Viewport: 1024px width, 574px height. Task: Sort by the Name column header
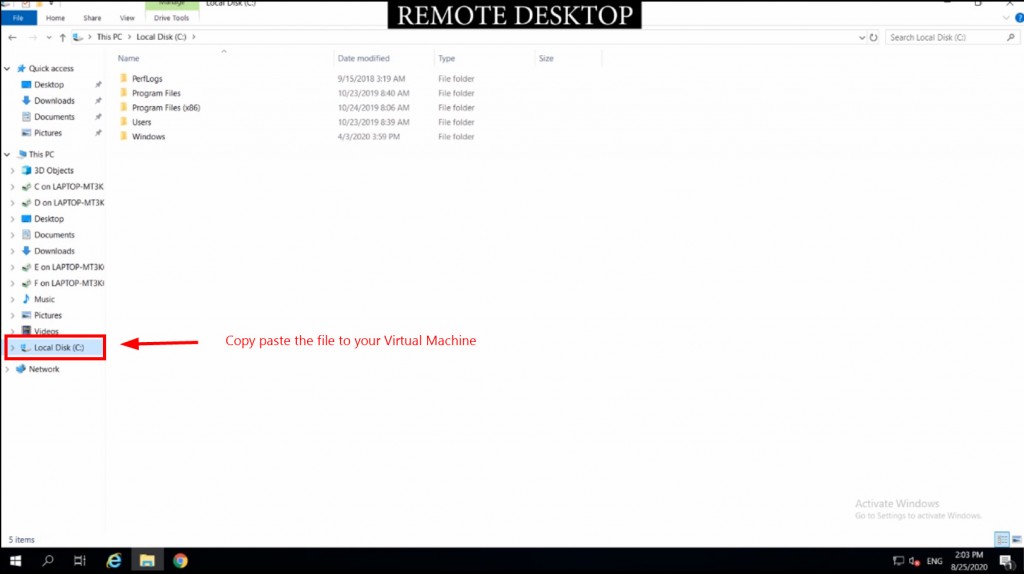(128, 59)
